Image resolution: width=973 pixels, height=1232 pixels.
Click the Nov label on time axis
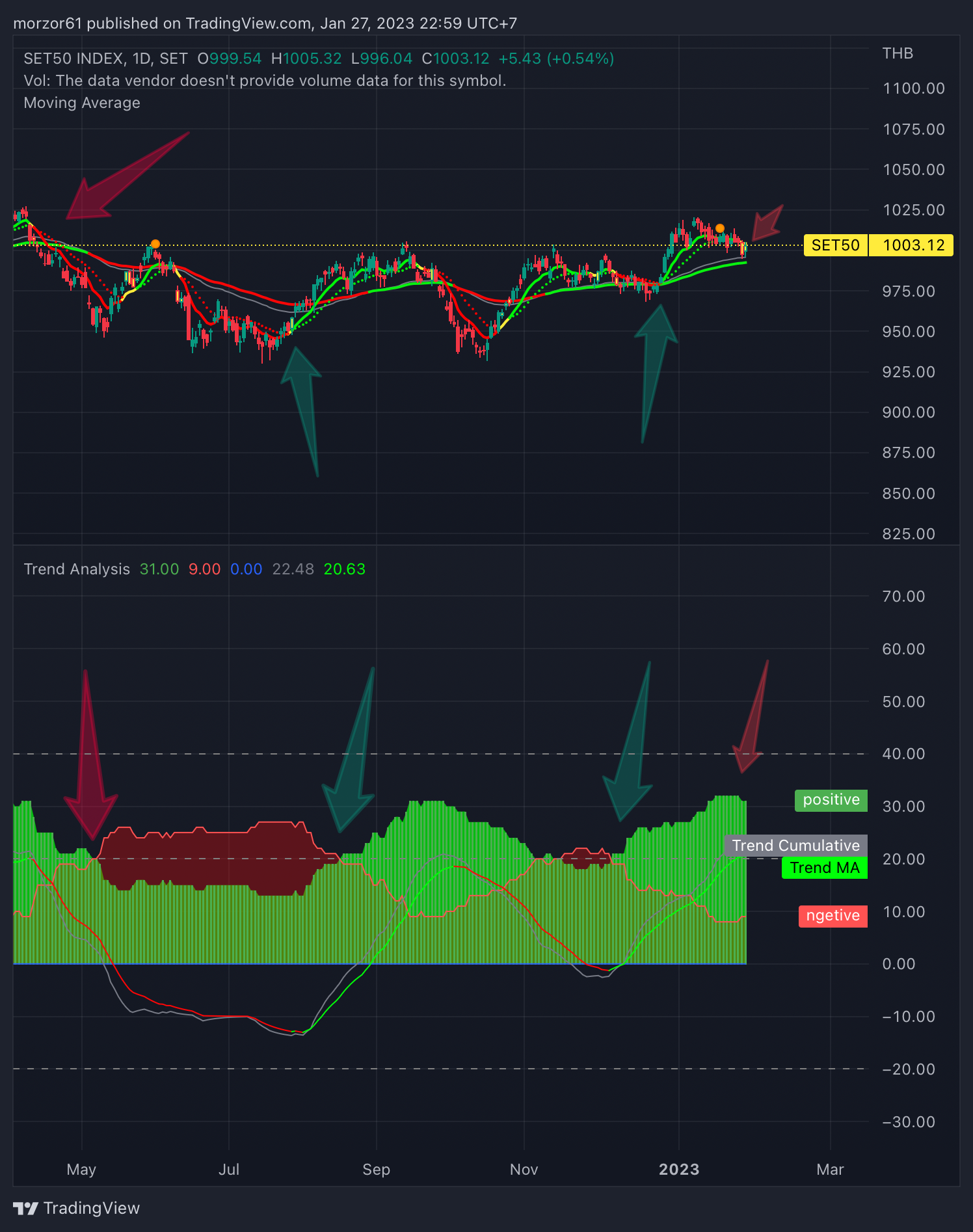click(524, 1170)
